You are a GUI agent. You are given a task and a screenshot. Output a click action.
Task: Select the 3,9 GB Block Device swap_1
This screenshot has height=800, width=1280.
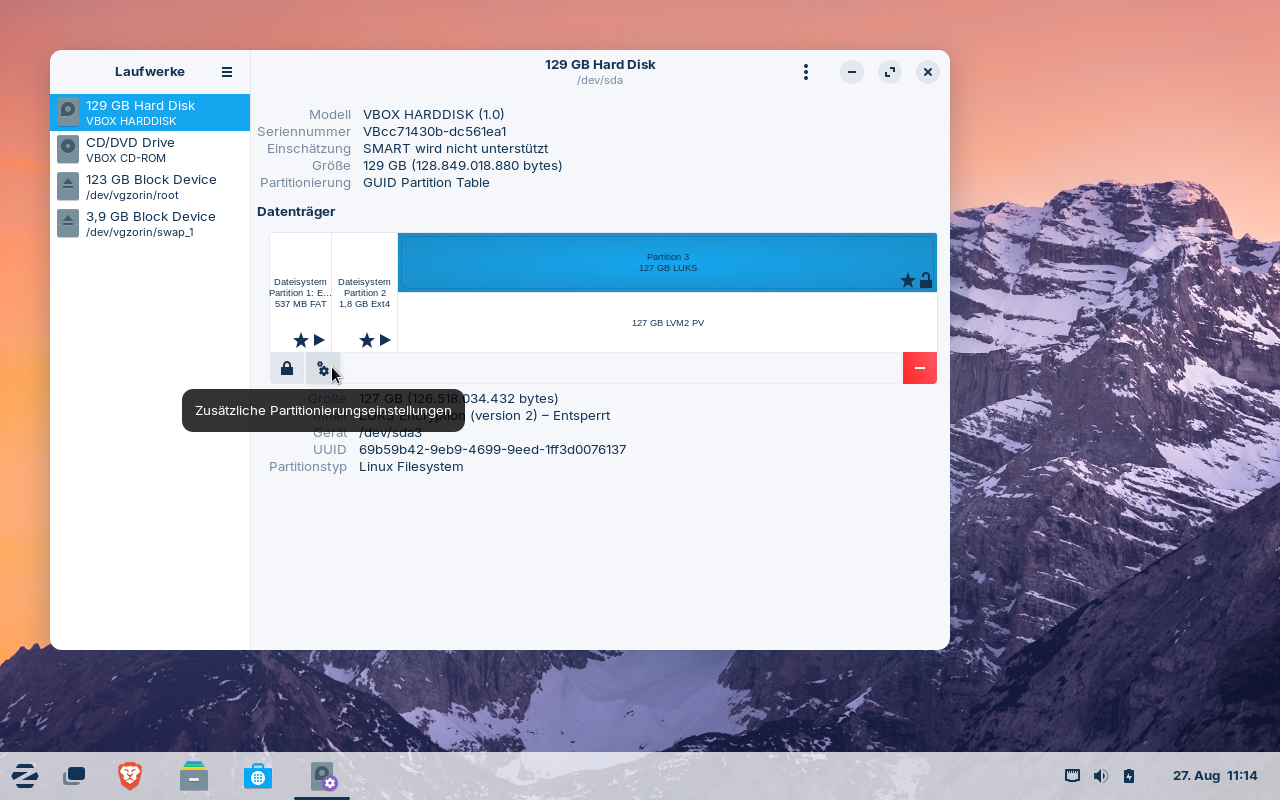coord(150,223)
